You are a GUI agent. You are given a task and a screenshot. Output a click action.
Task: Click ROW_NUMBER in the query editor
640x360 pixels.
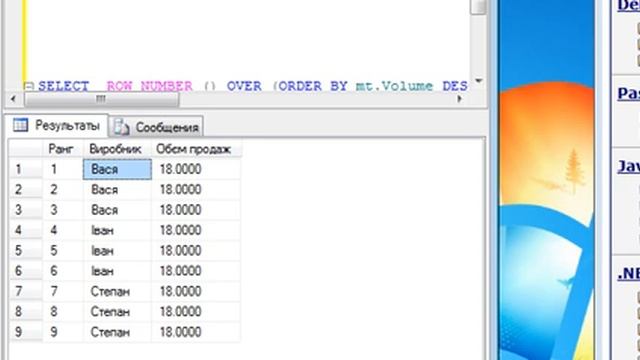point(149,87)
